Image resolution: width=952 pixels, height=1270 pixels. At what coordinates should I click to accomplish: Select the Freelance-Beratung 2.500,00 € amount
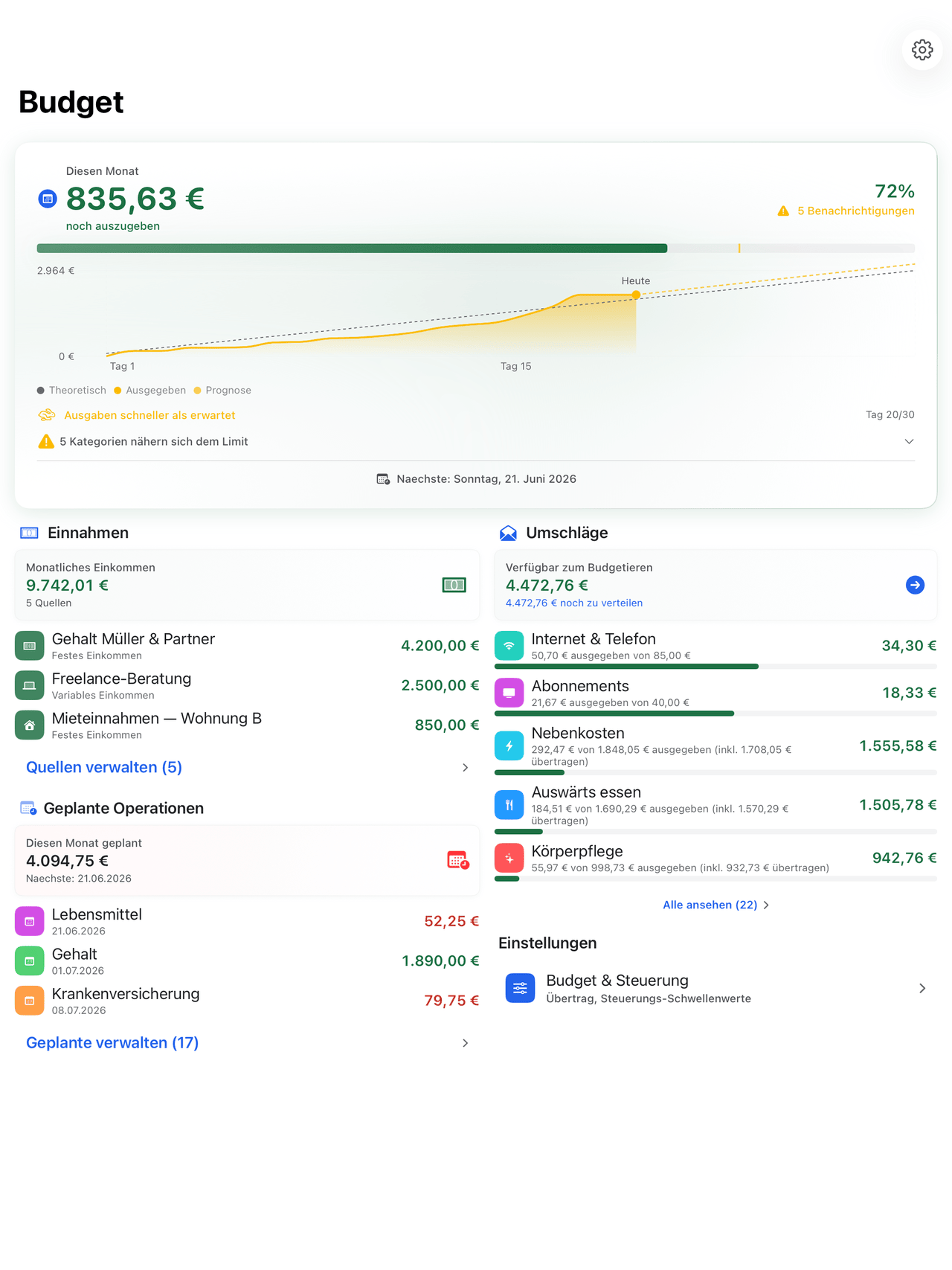[x=440, y=685]
